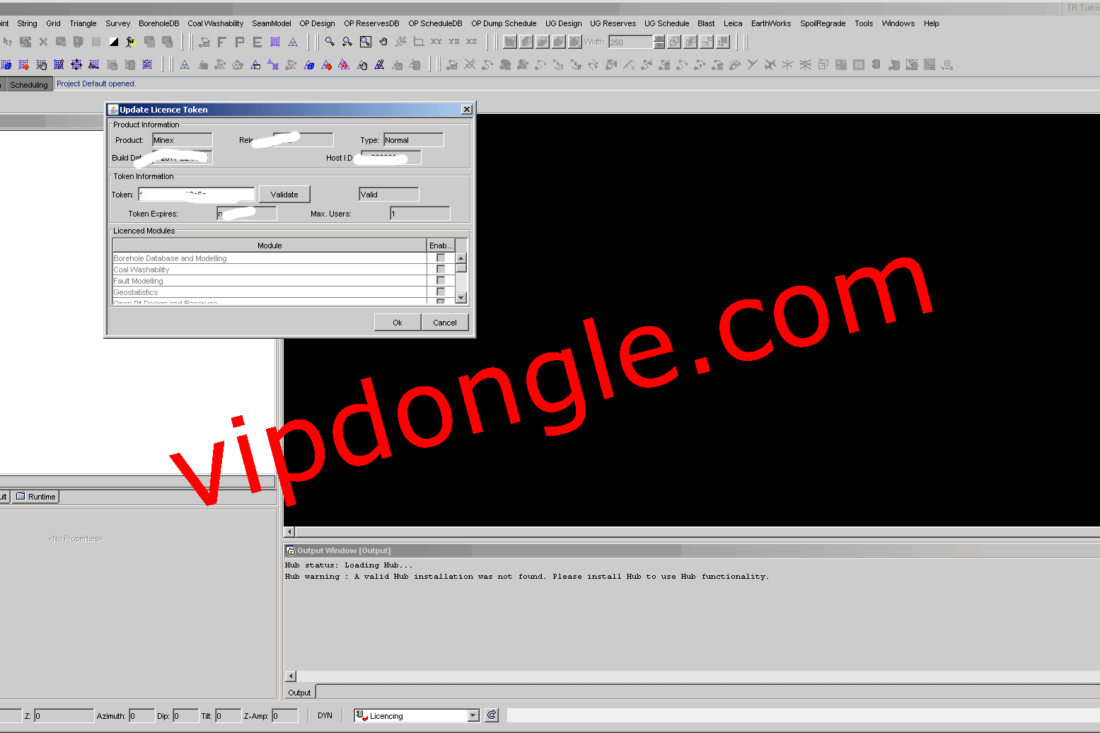Switch to the Runtime tab
This screenshot has height=733, width=1100.
[36, 497]
